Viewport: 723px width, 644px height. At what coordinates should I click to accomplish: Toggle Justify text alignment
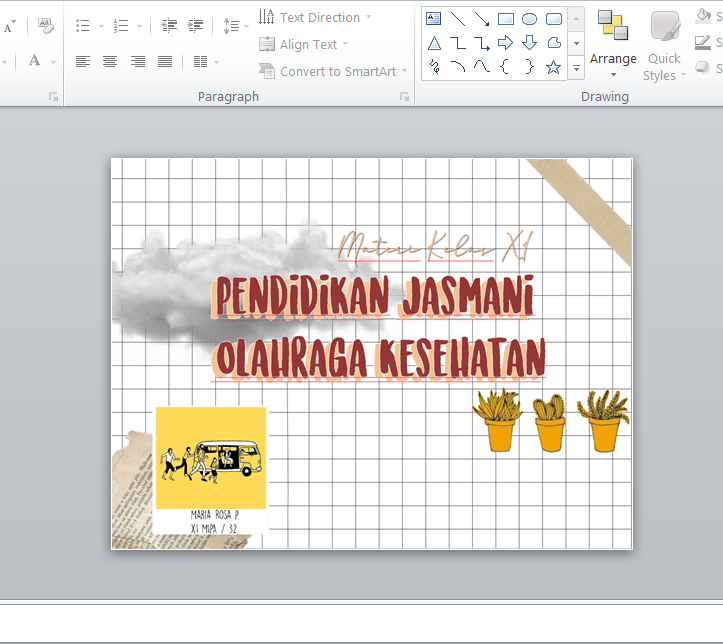point(165,61)
